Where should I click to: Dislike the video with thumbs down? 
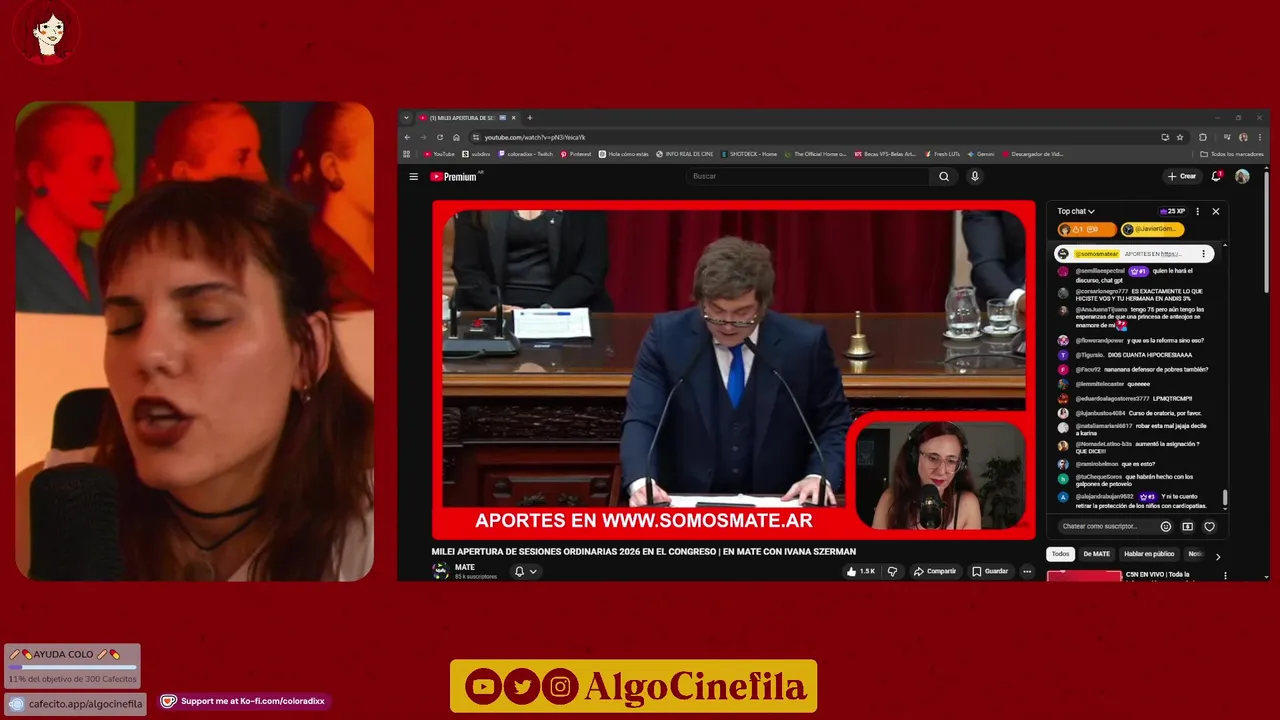pos(892,571)
